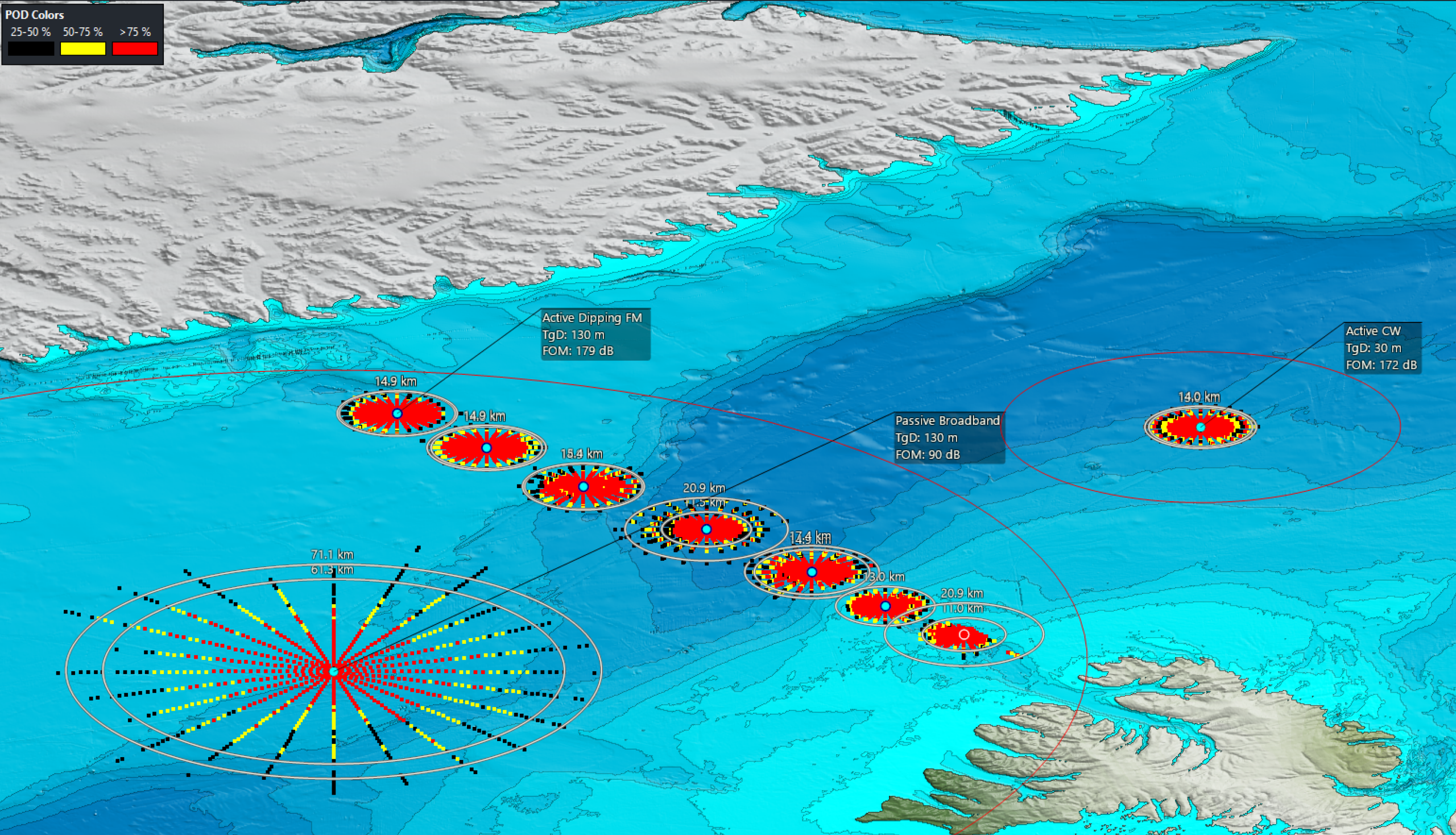Click the 'POD Colors' legend title

click(34, 15)
